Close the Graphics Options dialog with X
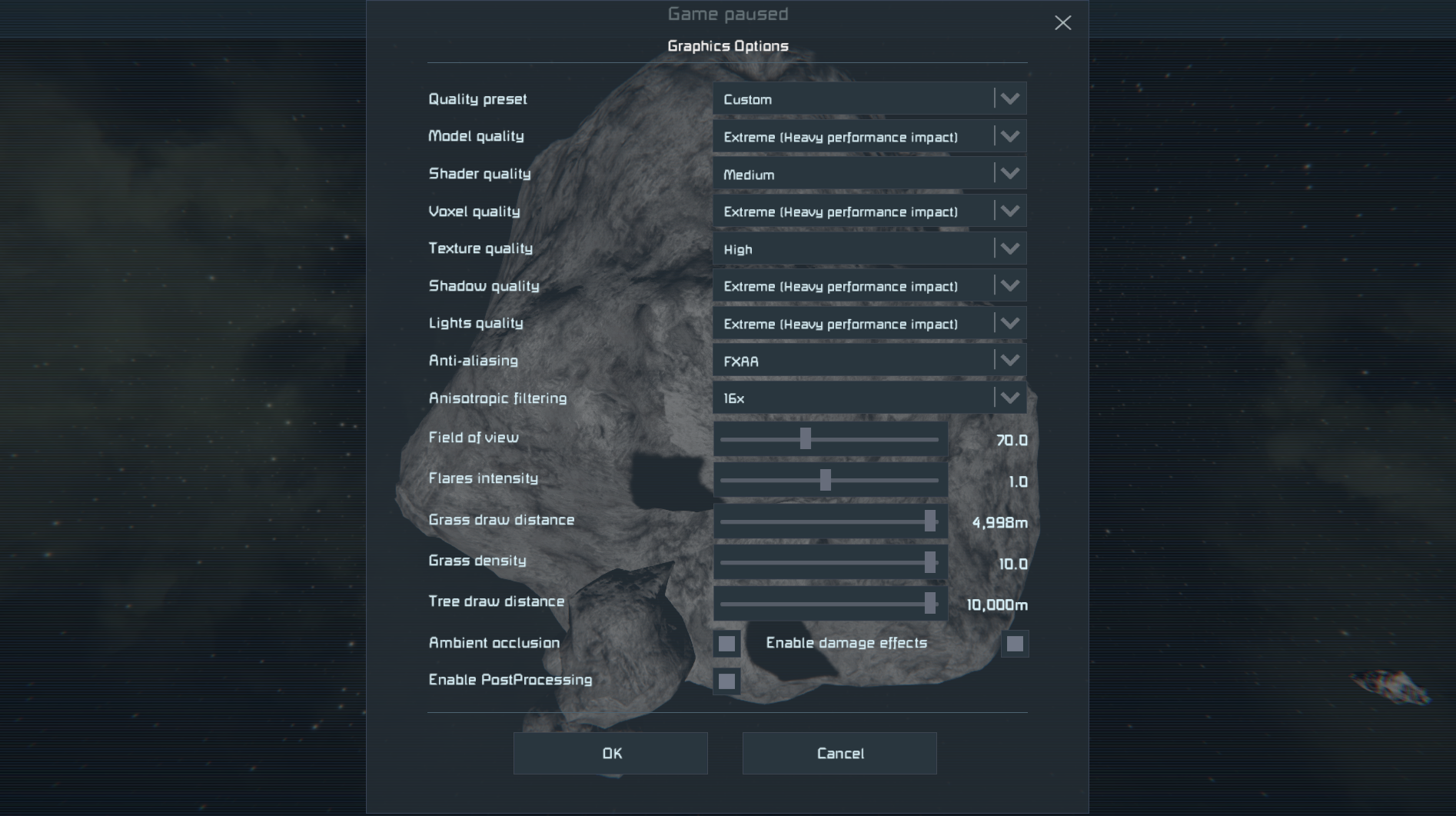Viewport: 1456px width, 816px height. (x=1062, y=23)
